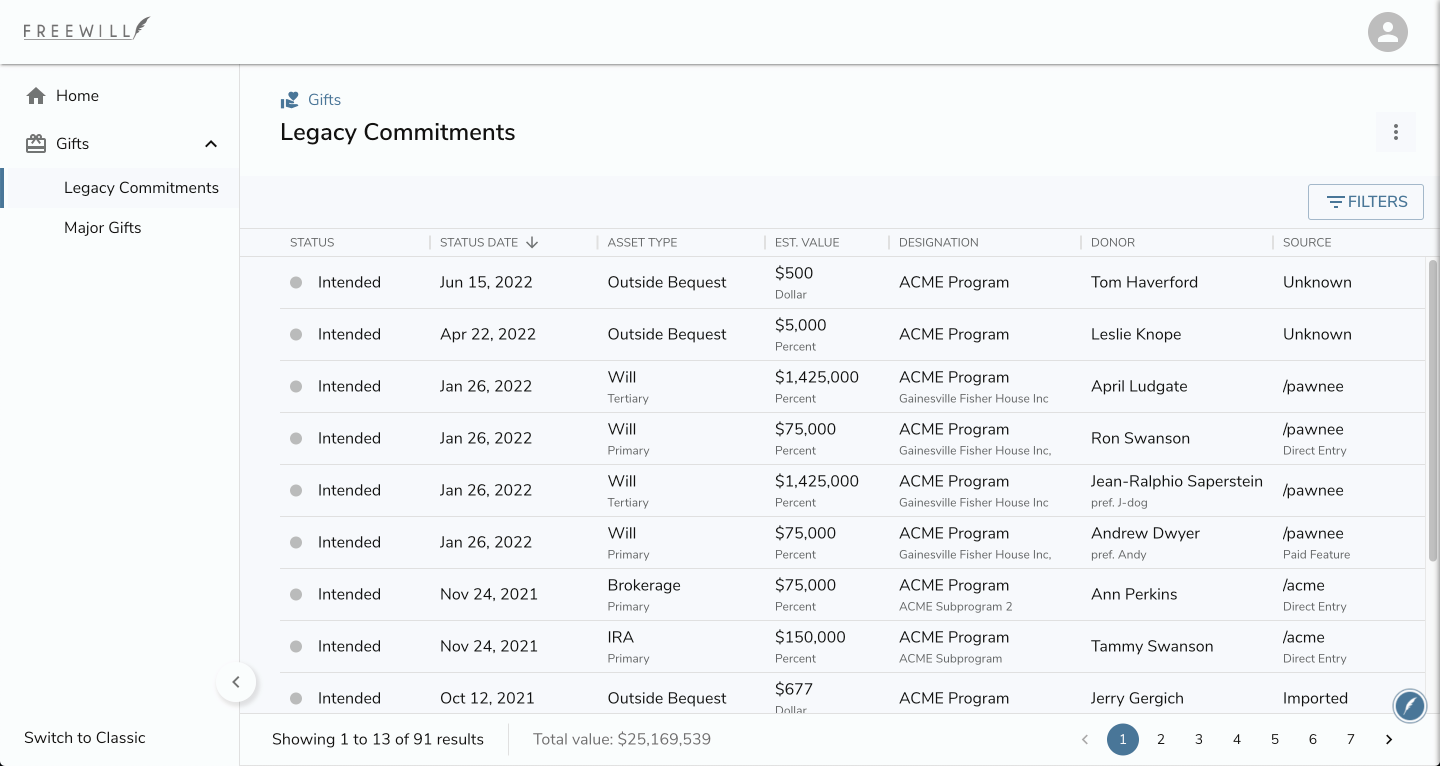This screenshot has width=1440, height=766.
Task: Click the Gifts icon in sidebar
Action: [x=36, y=144]
